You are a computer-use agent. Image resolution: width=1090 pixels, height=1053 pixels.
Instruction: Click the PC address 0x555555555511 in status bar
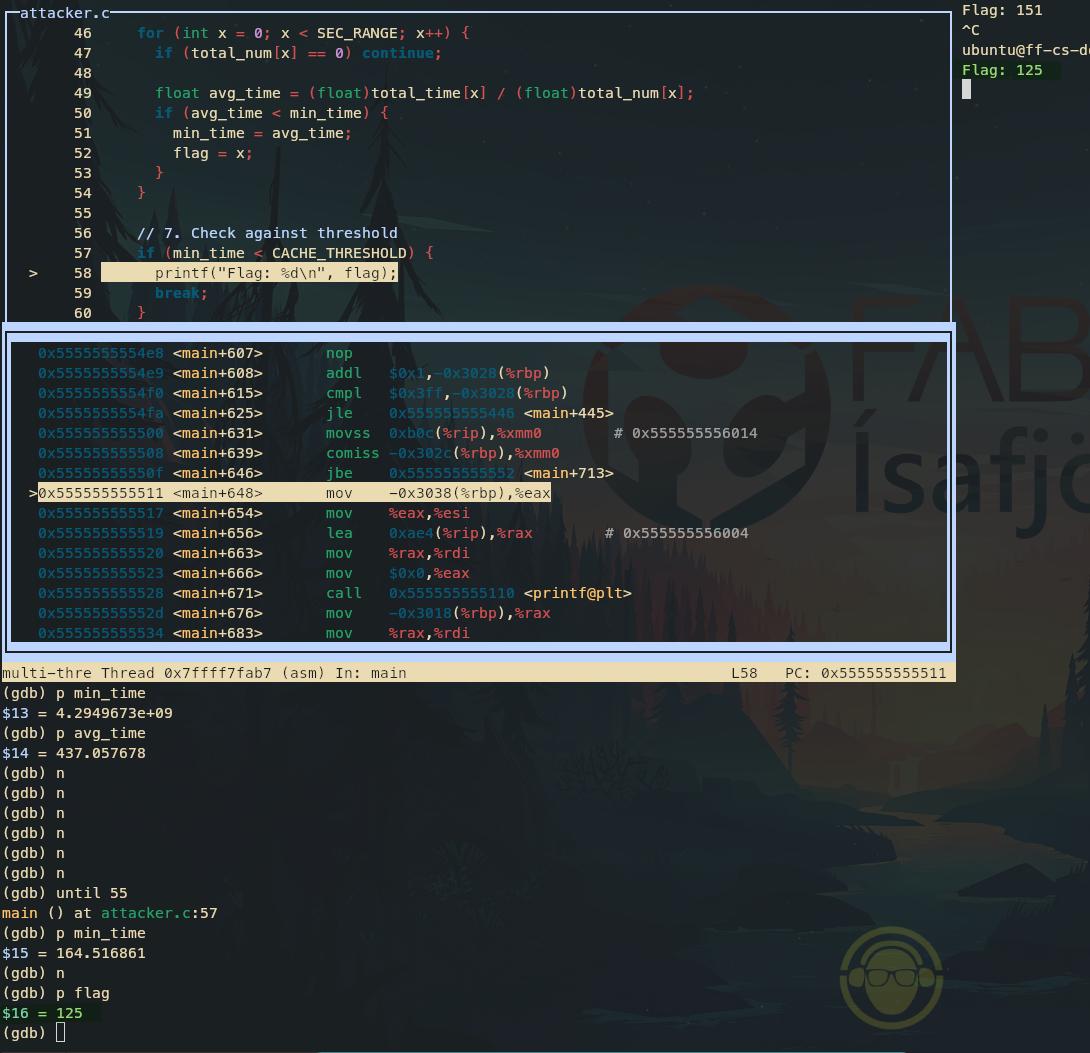point(865,673)
